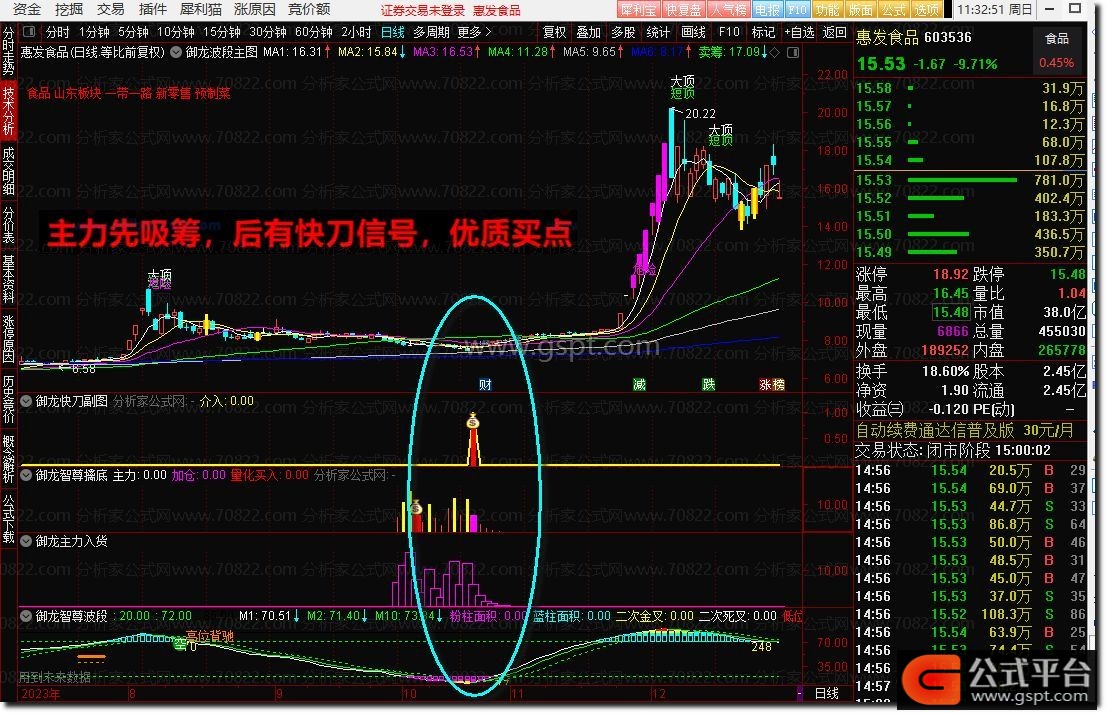
Task: Click the 叠加 overlay button
Action: coord(589,32)
